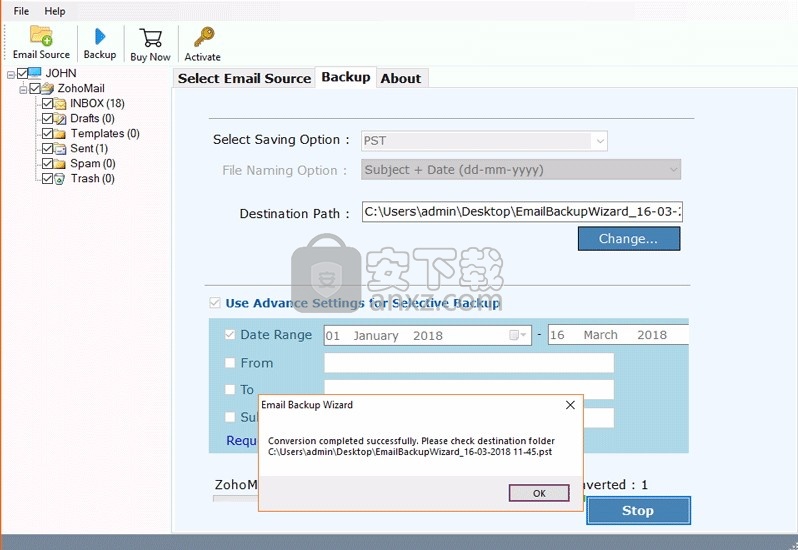Open the Activate key icon
Image resolution: width=798 pixels, height=550 pixels.
(x=204, y=37)
